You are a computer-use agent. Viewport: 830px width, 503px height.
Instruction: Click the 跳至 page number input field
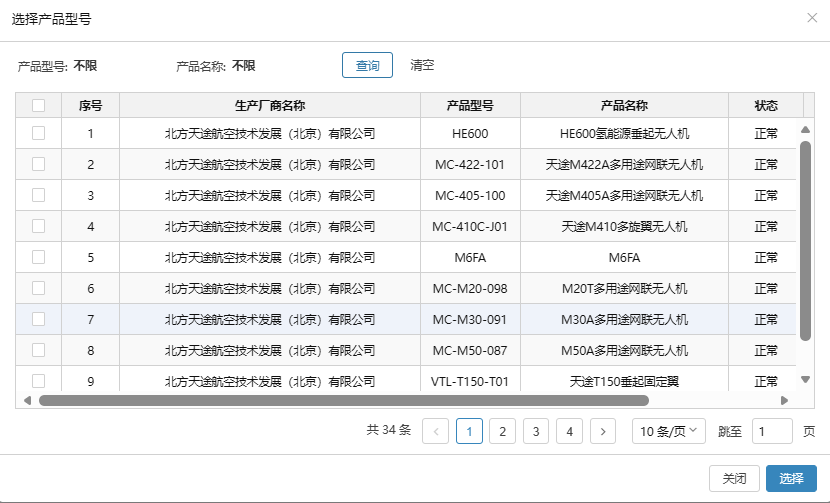772,431
